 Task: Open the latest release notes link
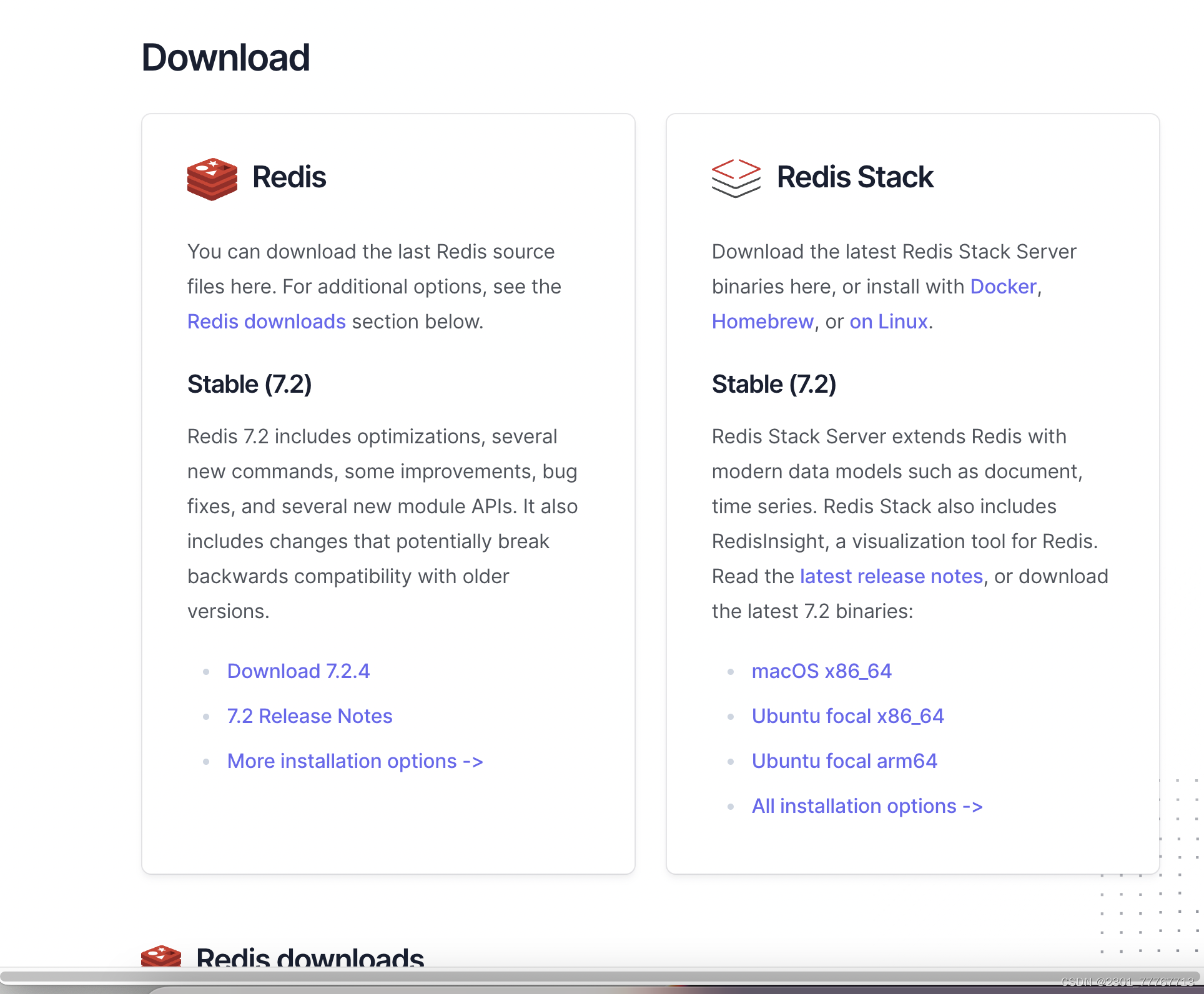[x=891, y=576]
